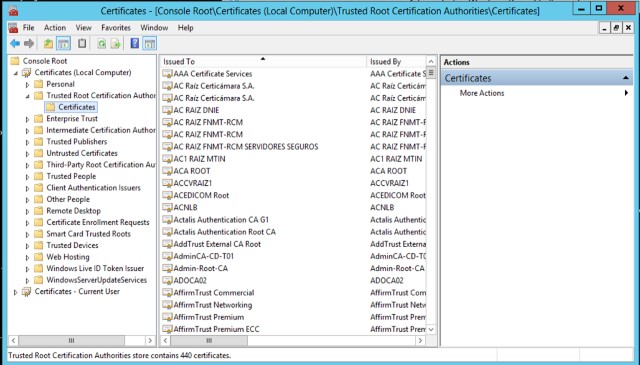Select AC RAIZ FNMT-RCM SERVIDORES SEGUROS certificate
Screen dimensions: 640x365
(x=246, y=147)
